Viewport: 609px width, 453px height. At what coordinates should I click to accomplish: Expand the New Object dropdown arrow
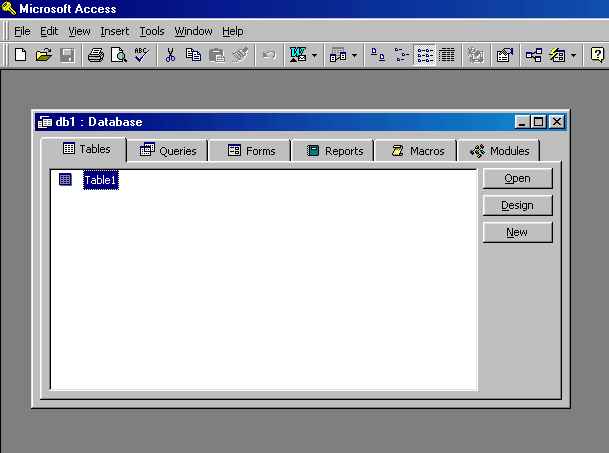coord(573,56)
